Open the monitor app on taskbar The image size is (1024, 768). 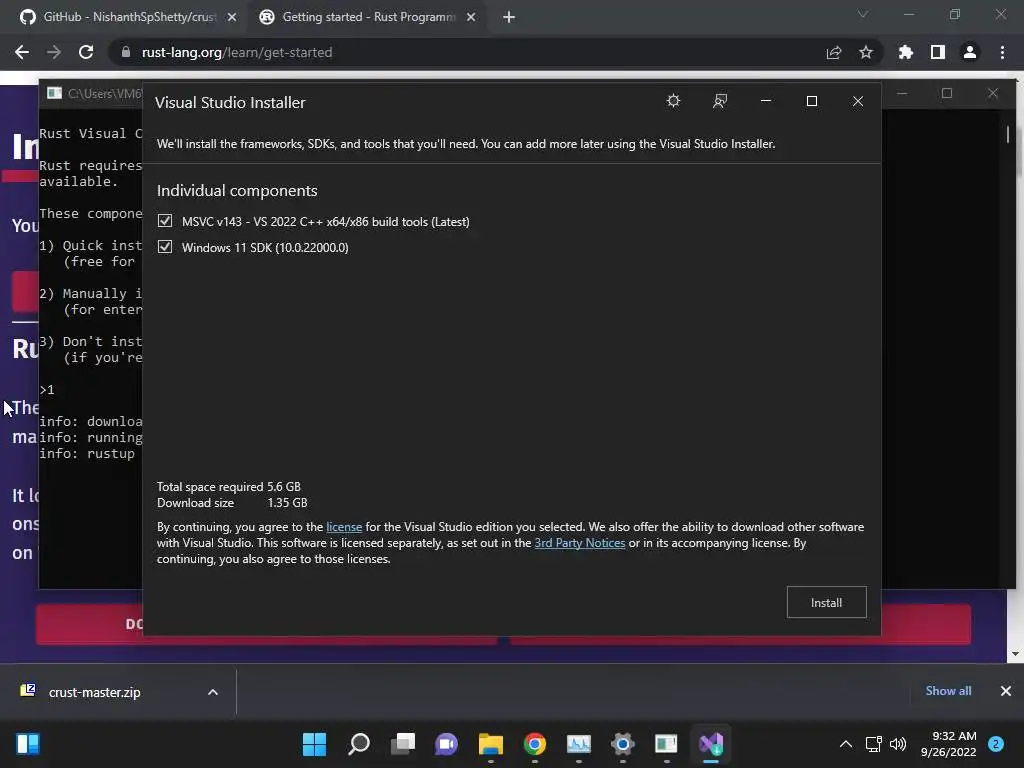579,744
